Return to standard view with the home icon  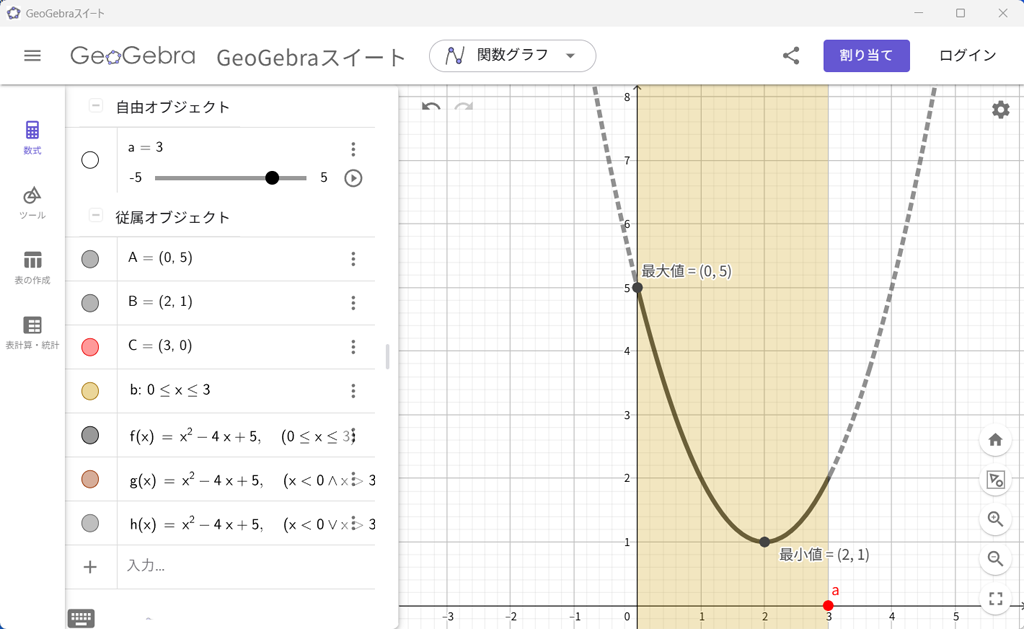tap(995, 439)
